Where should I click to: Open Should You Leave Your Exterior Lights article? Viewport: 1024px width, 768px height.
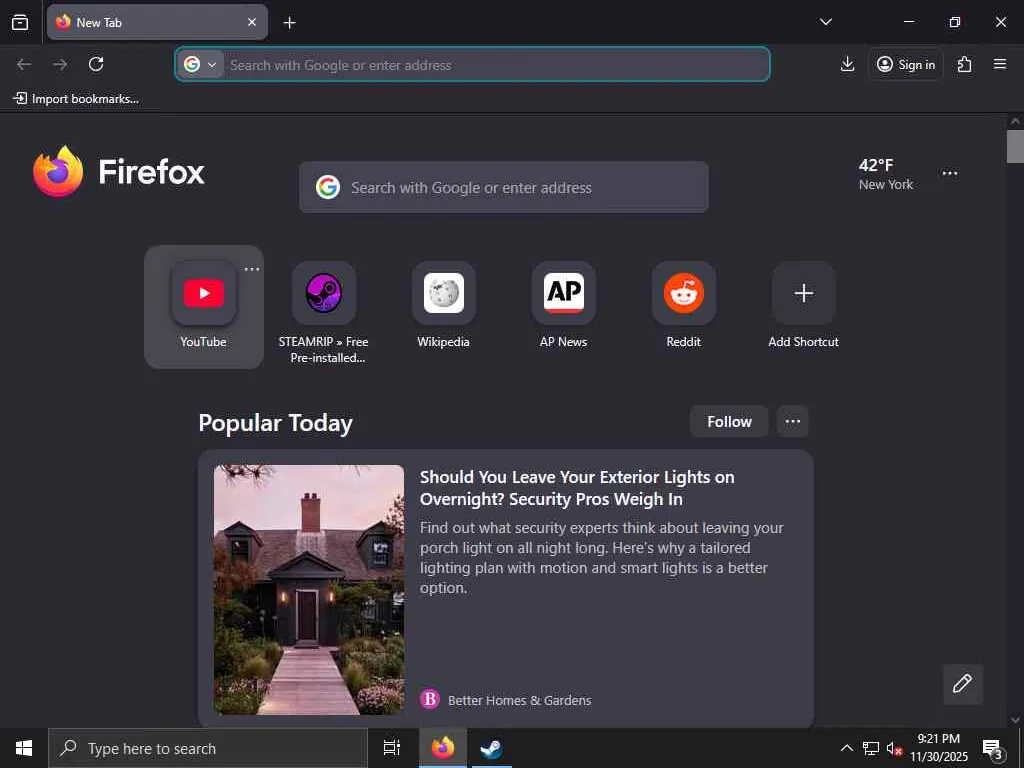coord(577,488)
